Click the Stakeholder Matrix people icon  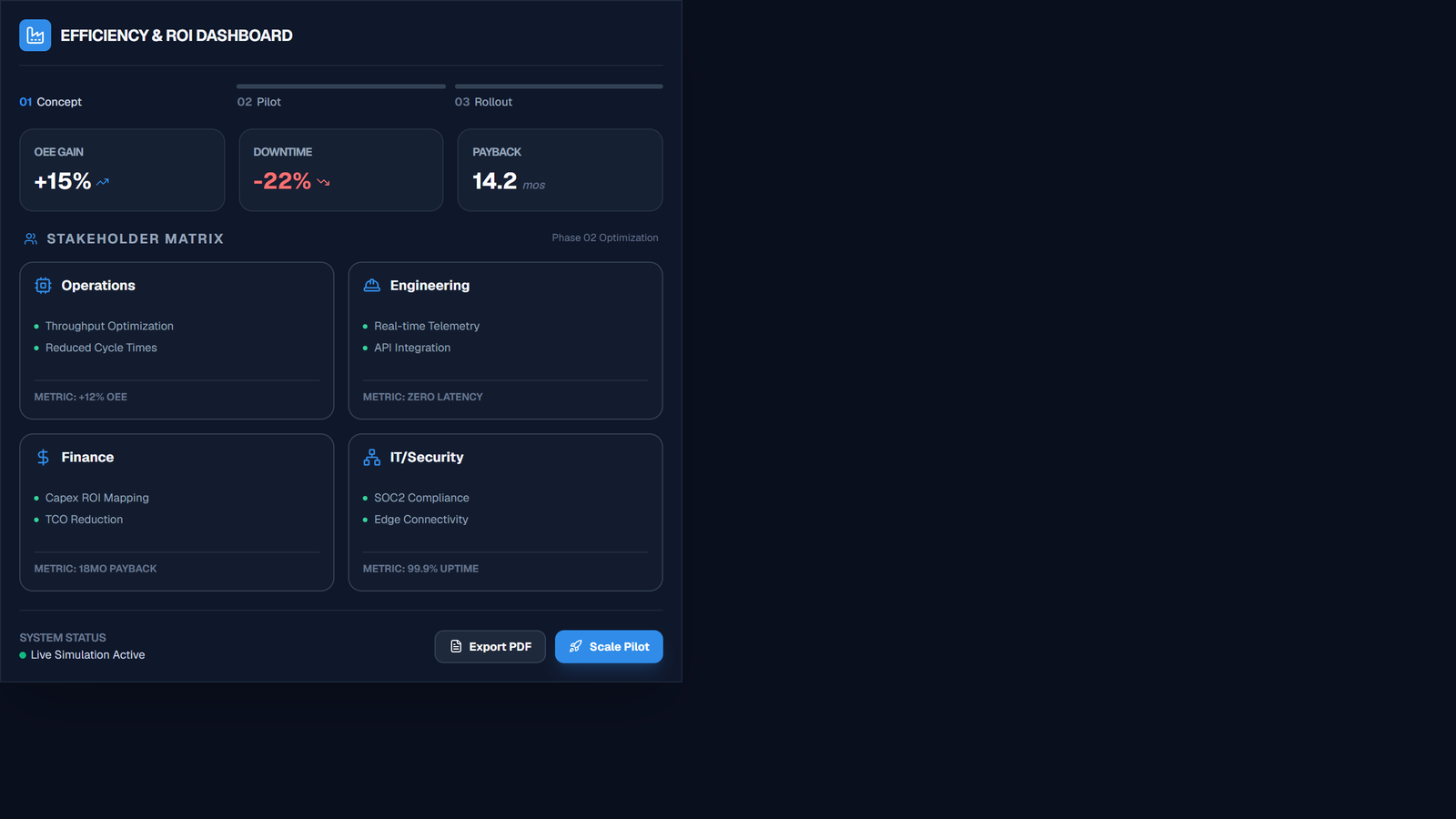click(30, 238)
